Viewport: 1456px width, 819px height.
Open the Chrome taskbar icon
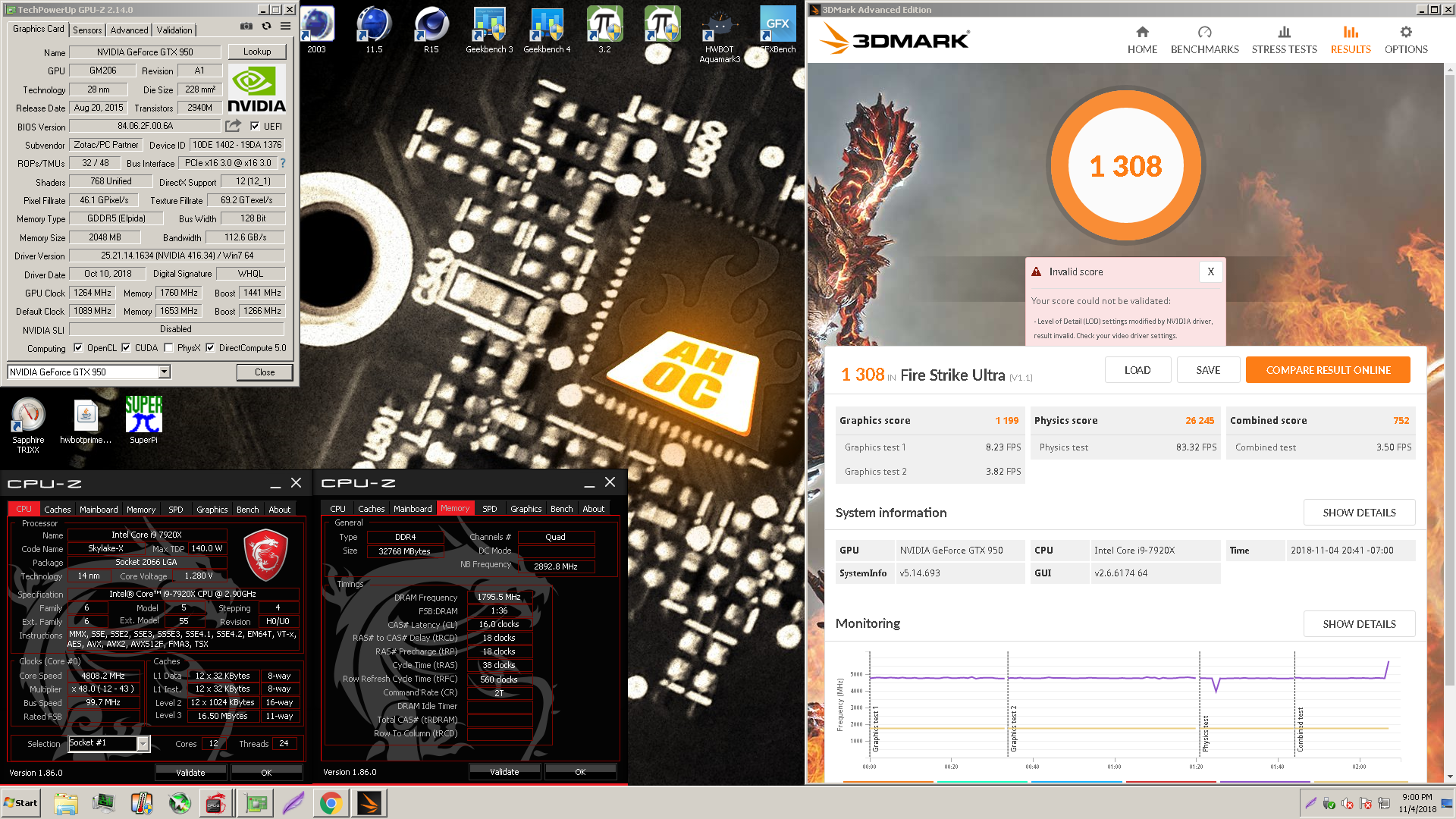(x=331, y=803)
